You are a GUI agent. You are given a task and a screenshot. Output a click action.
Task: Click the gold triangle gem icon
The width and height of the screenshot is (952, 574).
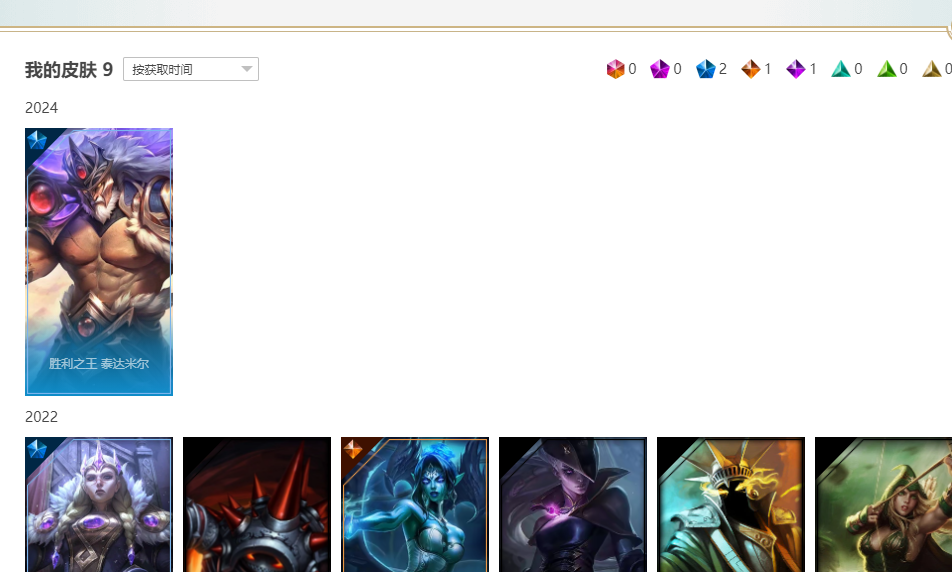[931, 69]
